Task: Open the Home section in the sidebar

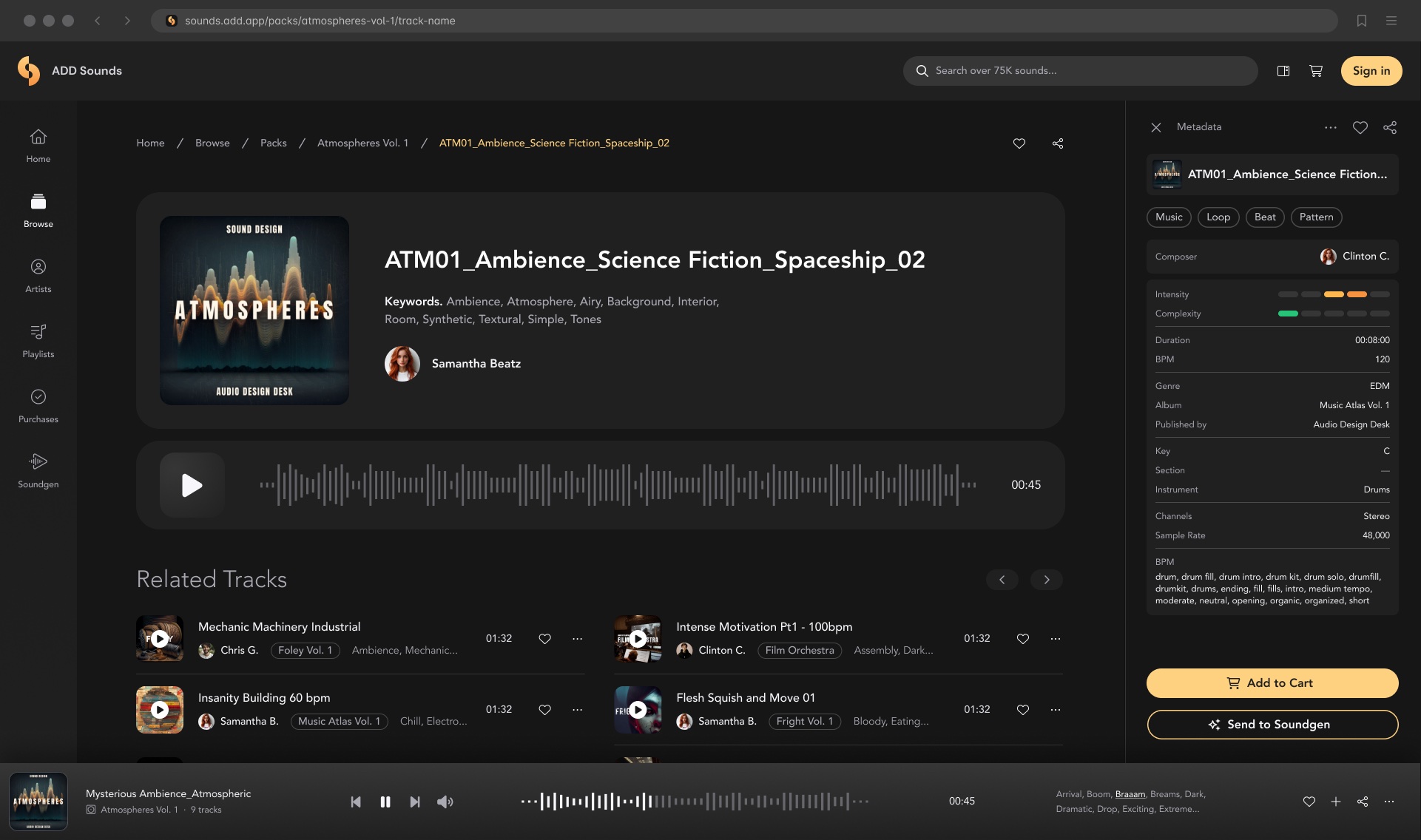Action: 38,145
